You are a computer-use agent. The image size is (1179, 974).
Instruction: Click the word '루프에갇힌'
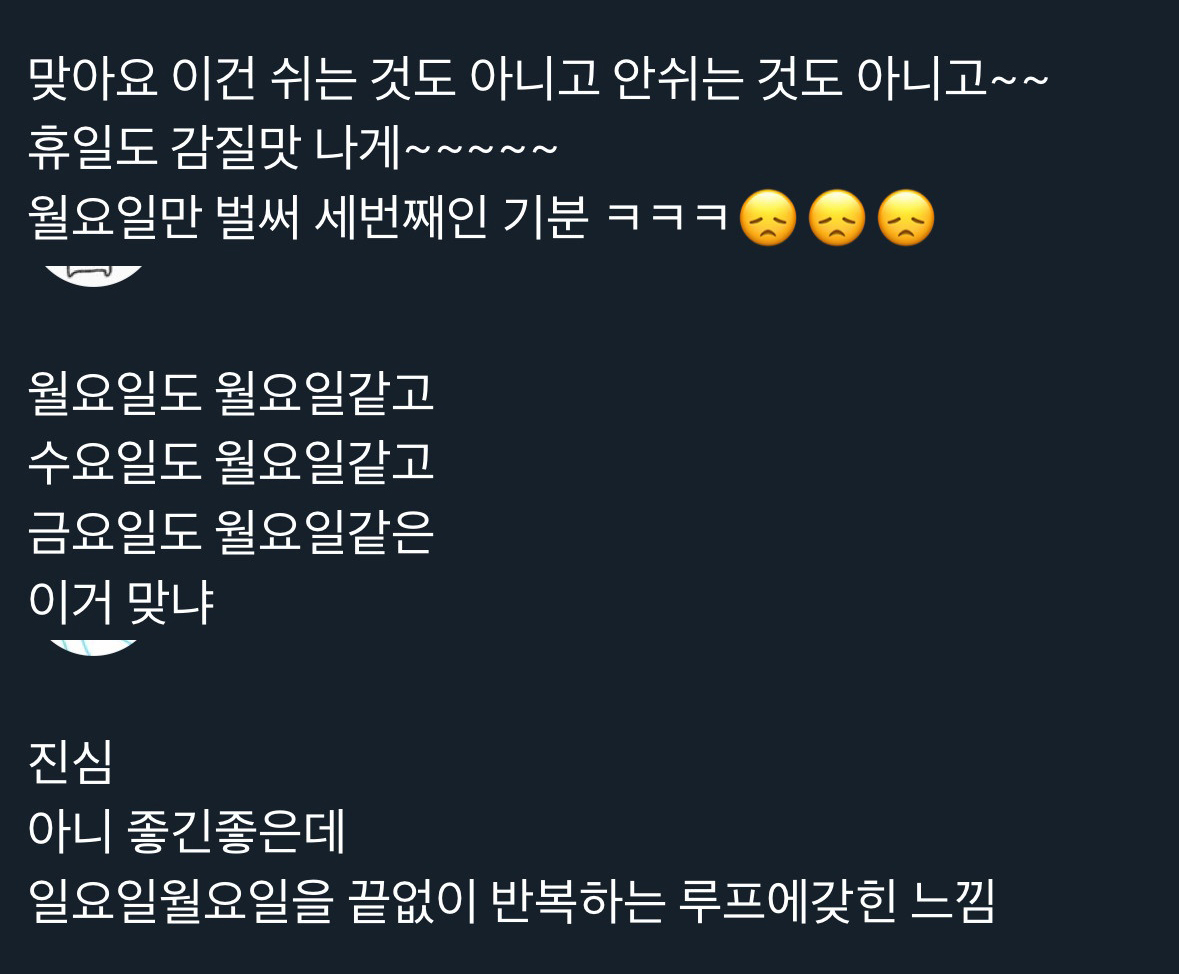click(787, 900)
